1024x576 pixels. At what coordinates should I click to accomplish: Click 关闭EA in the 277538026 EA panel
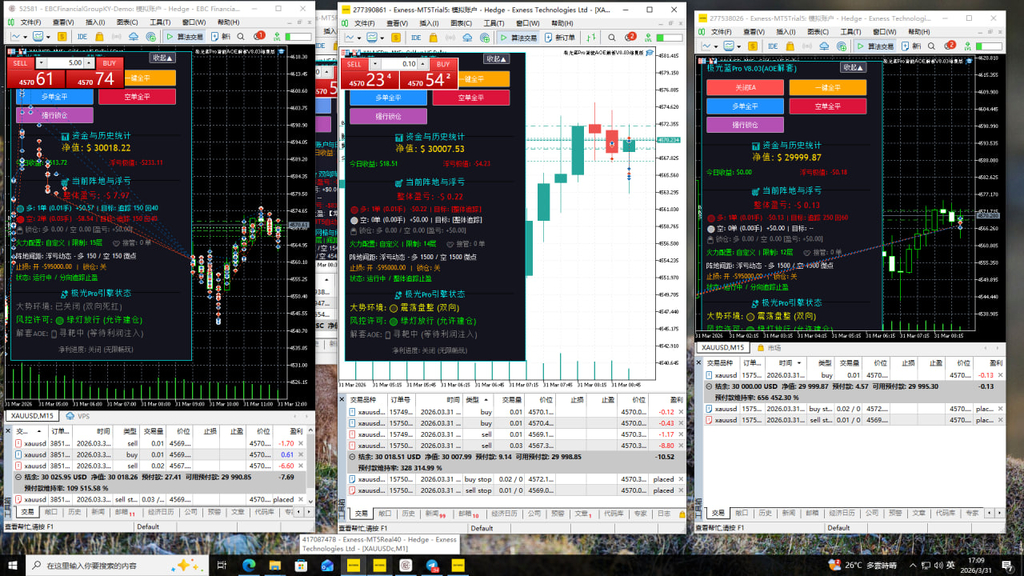pyautogui.click(x=744, y=88)
